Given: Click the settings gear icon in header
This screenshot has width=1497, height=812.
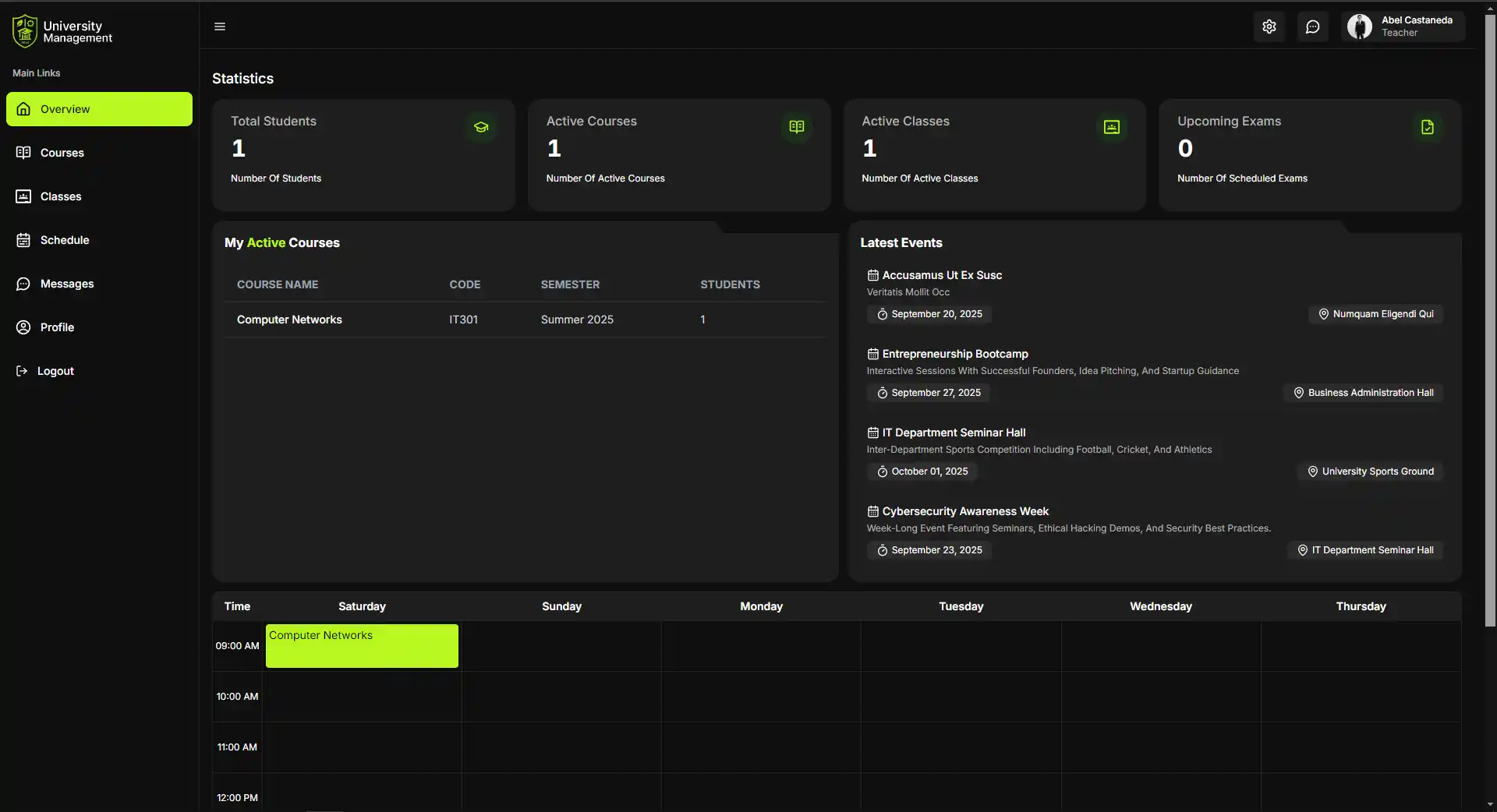Looking at the screenshot, I should (x=1269, y=26).
